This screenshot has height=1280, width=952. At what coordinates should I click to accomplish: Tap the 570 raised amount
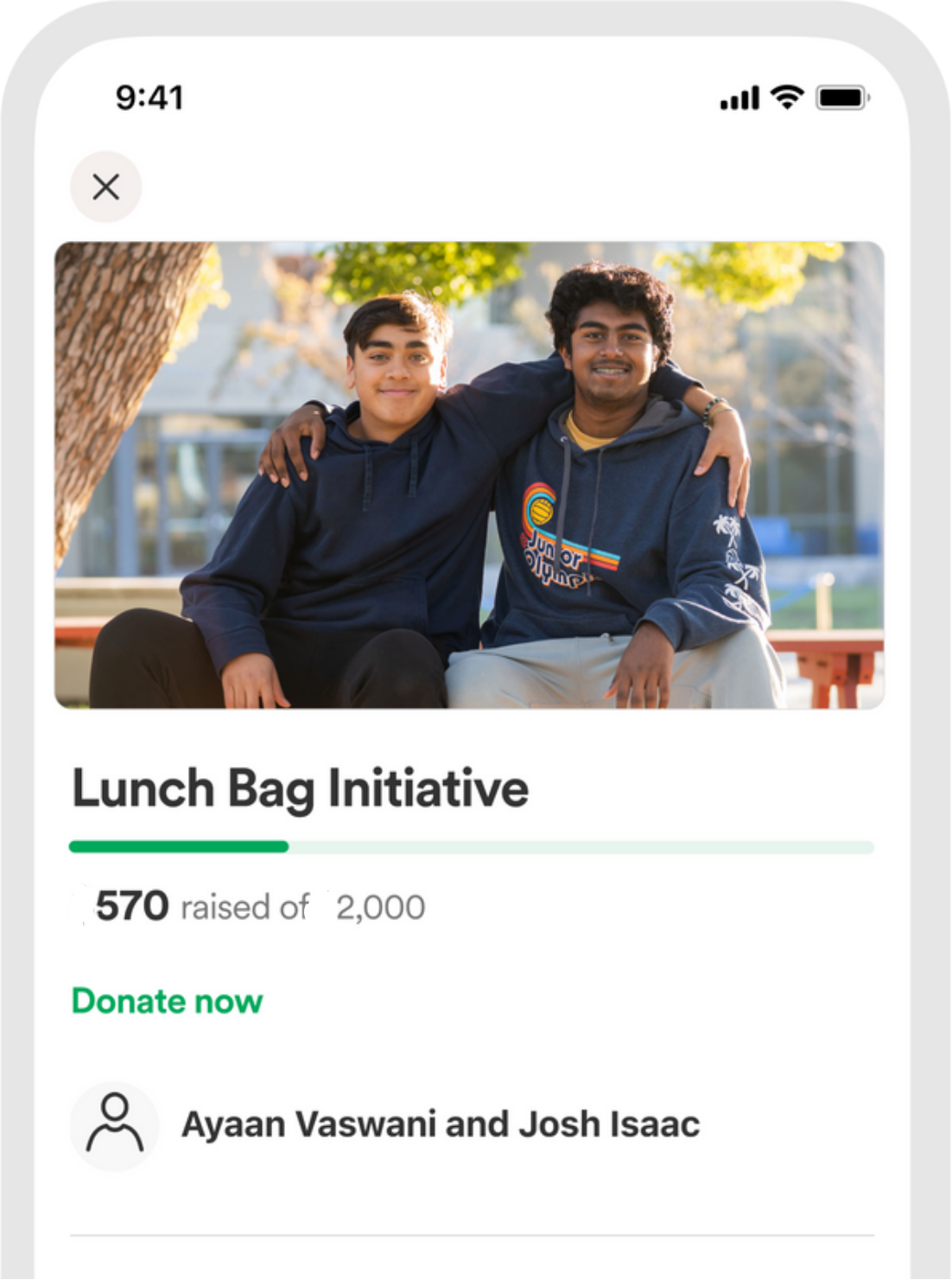(131, 907)
